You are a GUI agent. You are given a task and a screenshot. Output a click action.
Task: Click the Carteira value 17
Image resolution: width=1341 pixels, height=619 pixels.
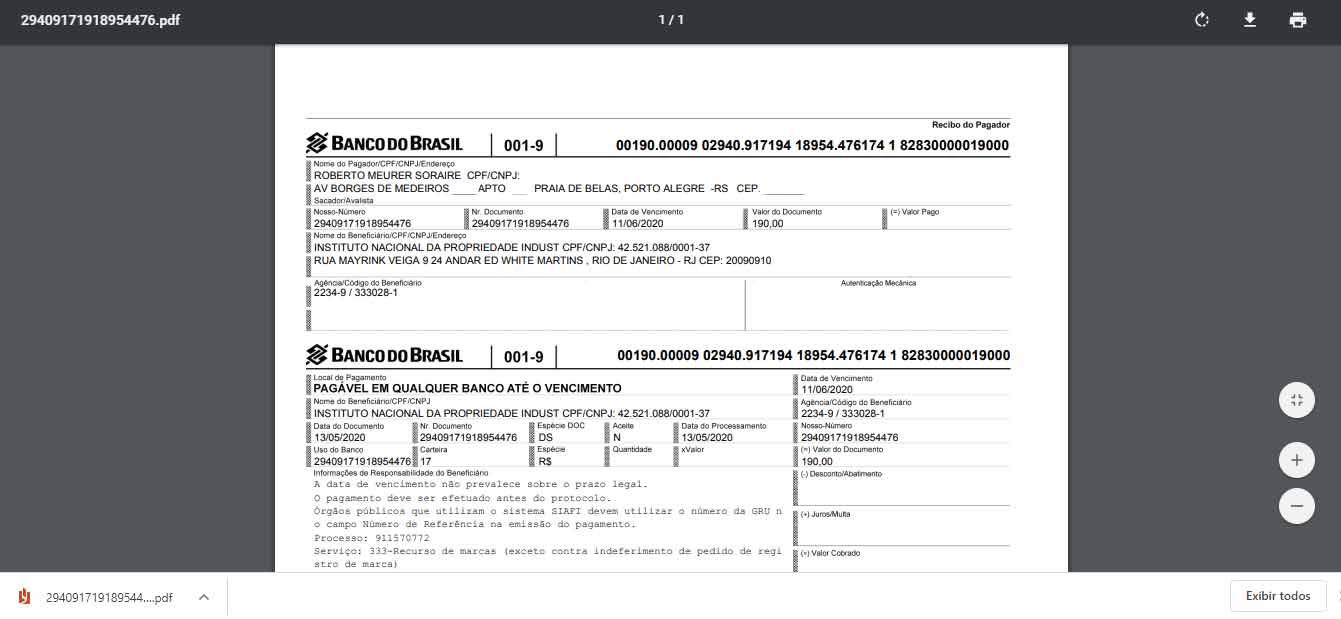(x=426, y=461)
